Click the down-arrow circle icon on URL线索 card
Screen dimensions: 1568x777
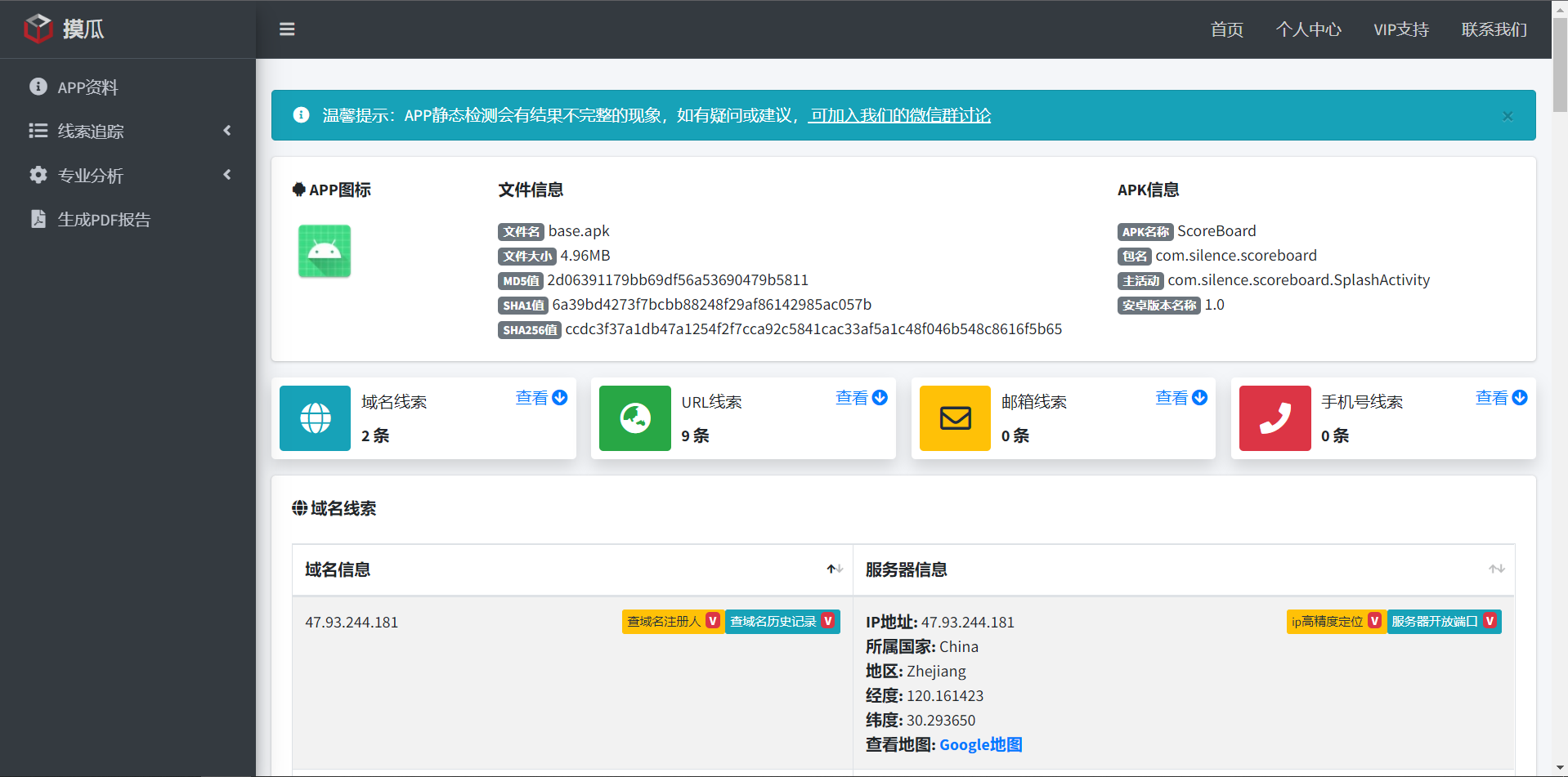tap(880, 398)
